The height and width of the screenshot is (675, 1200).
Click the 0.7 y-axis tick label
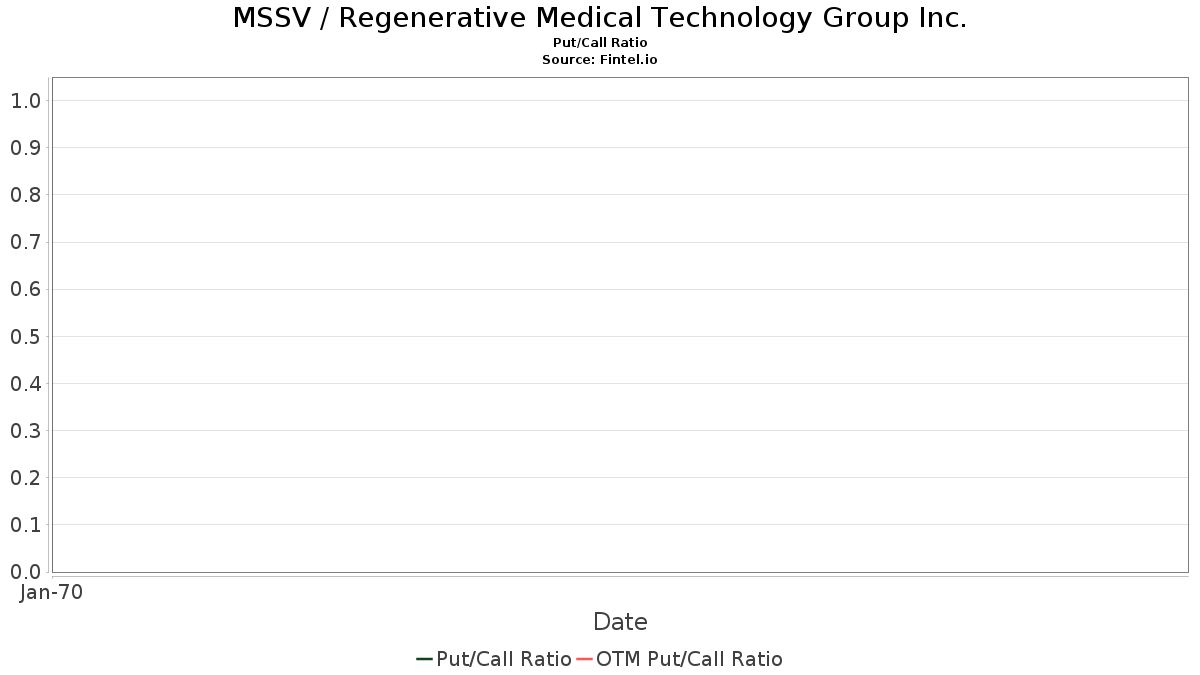[x=25, y=242]
